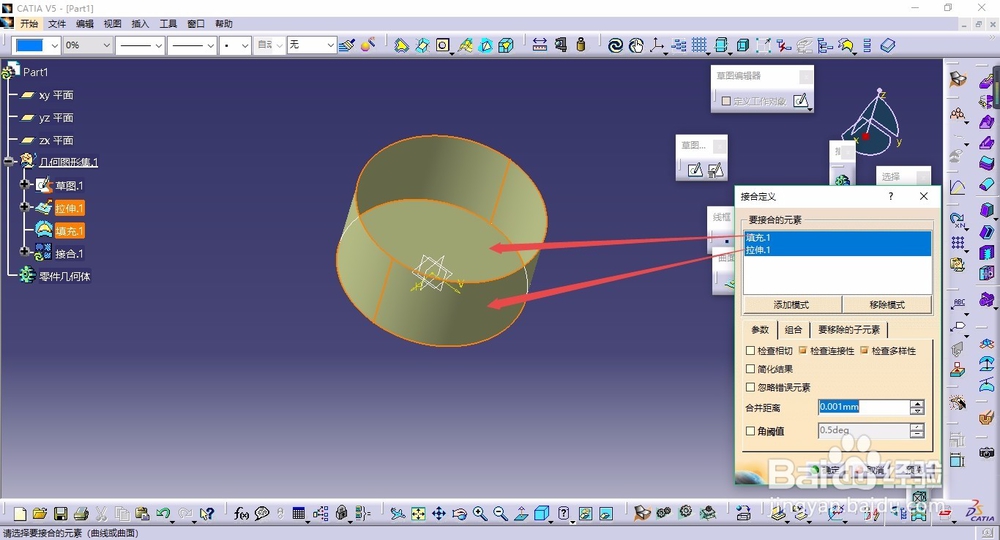The height and width of the screenshot is (540, 1000).
Task: Click the help ? button in 接合定义
Action: [891, 196]
